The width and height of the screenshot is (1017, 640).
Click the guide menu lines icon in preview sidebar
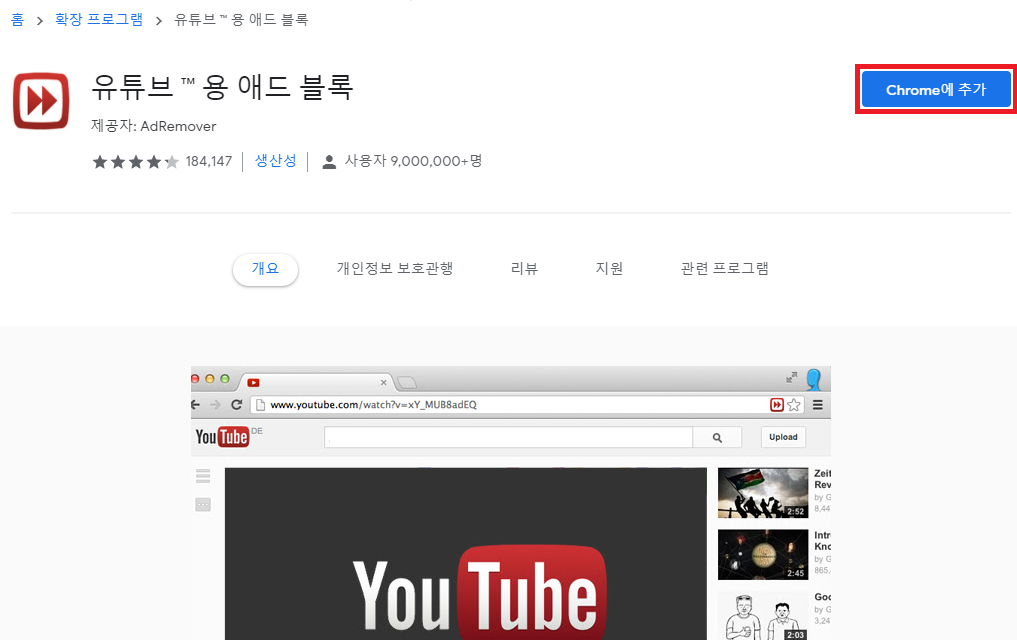coord(203,477)
